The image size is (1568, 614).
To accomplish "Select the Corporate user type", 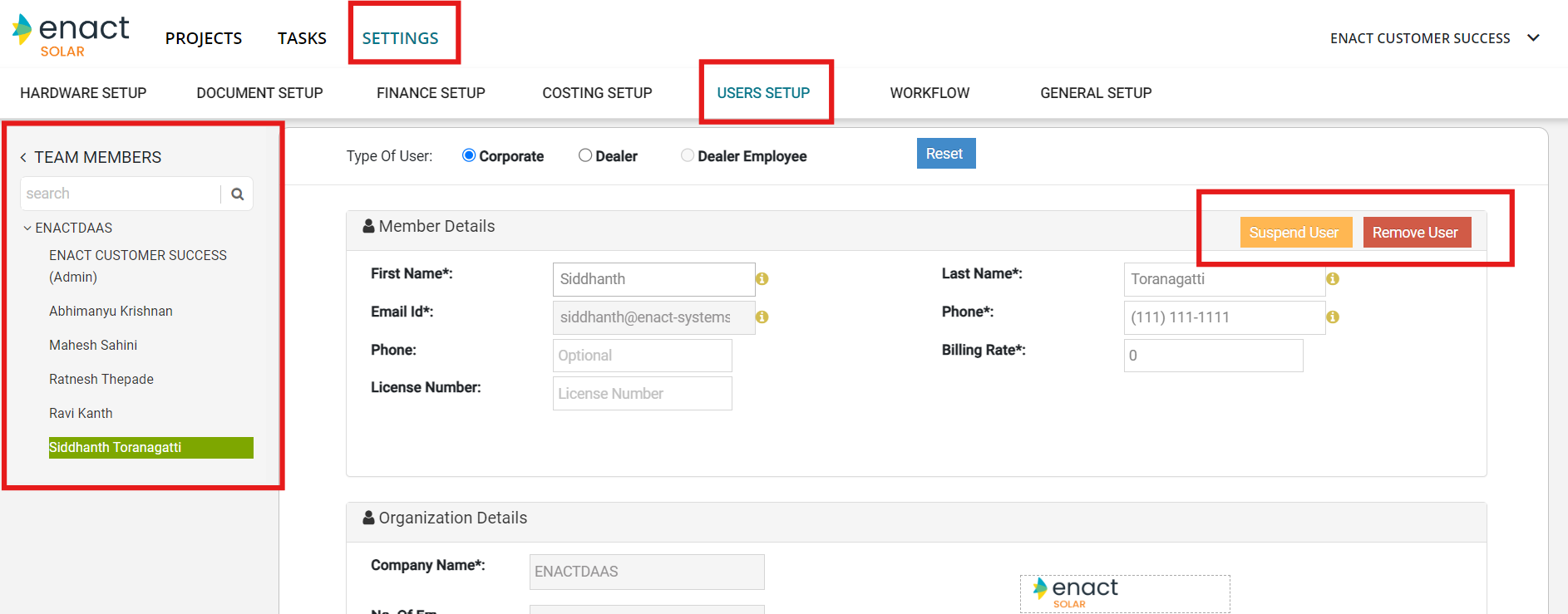I will pos(469,155).
